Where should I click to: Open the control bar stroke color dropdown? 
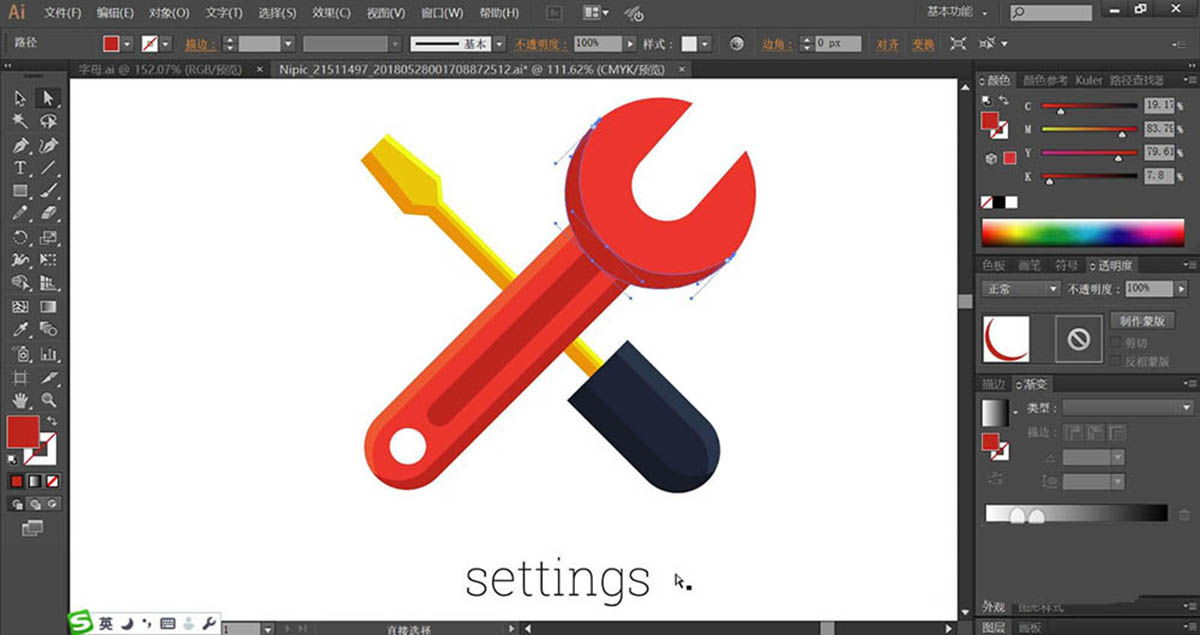point(165,44)
